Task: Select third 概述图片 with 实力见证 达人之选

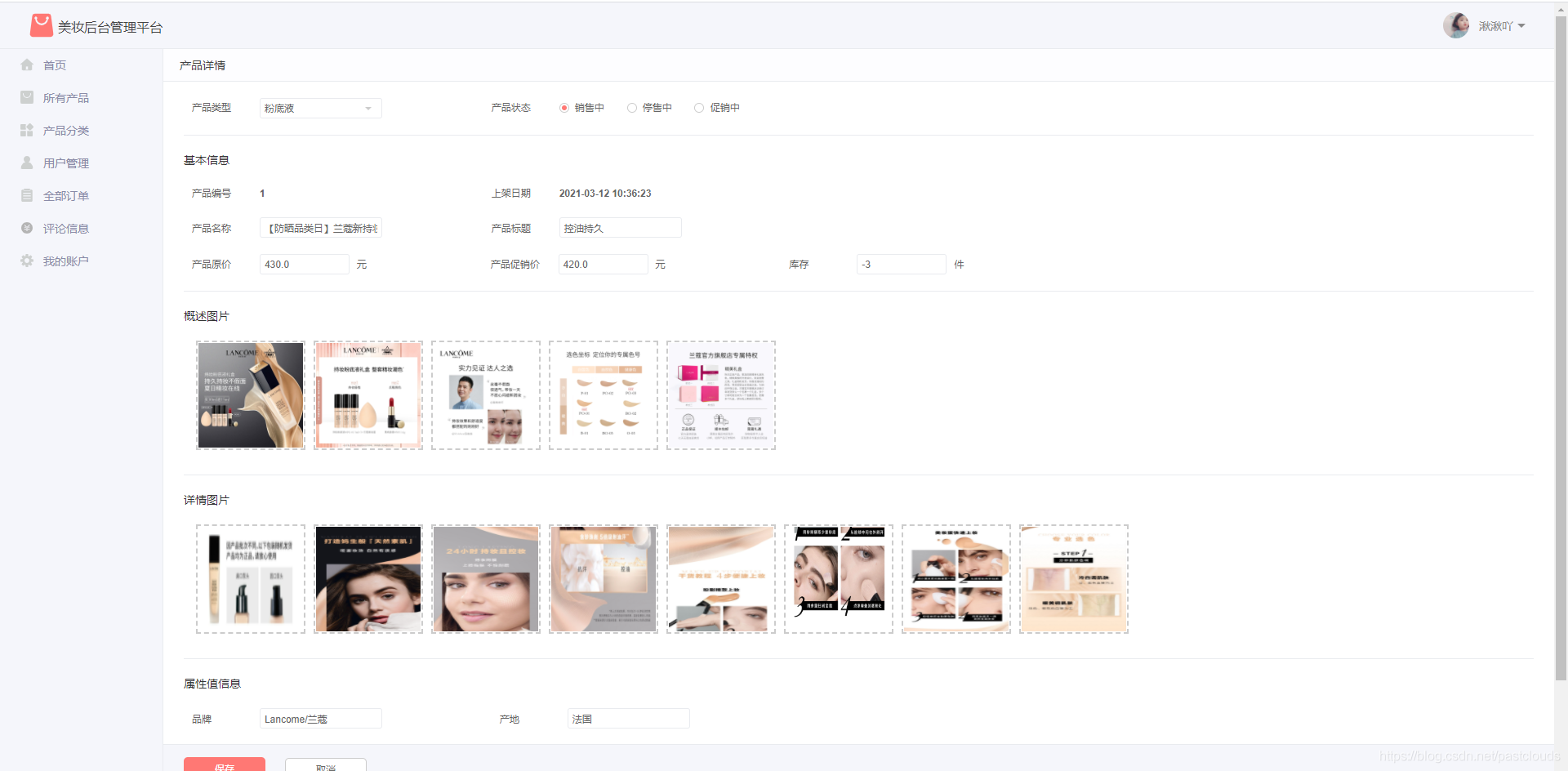Action: [486, 395]
